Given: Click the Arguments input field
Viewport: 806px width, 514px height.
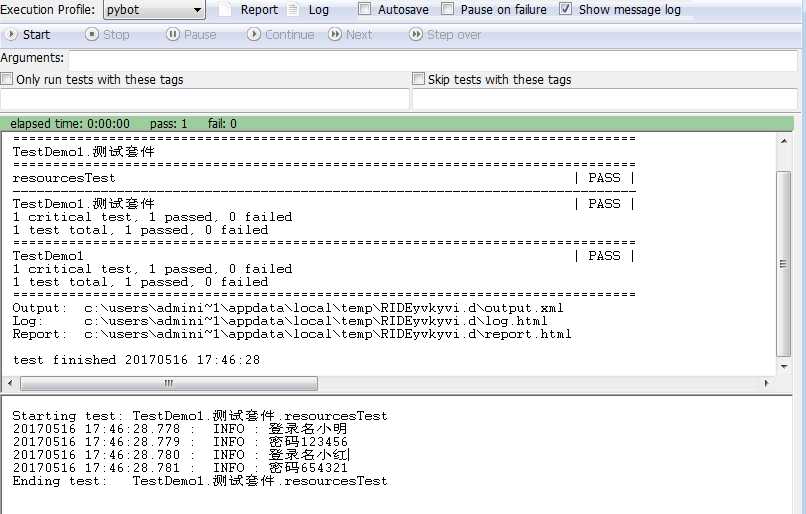Looking at the screenshot, I should [x=433, y=60].
